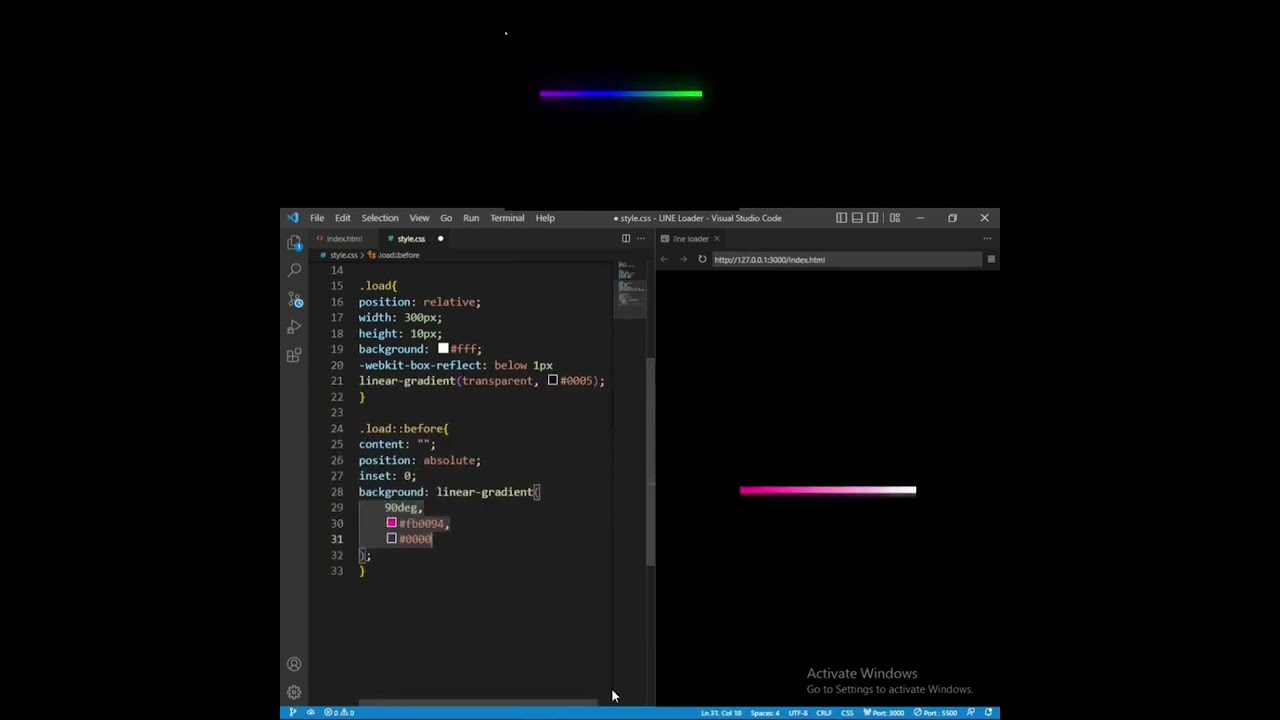Open the Accounts menu icon

pyautogui.click(x=294, y=664)
